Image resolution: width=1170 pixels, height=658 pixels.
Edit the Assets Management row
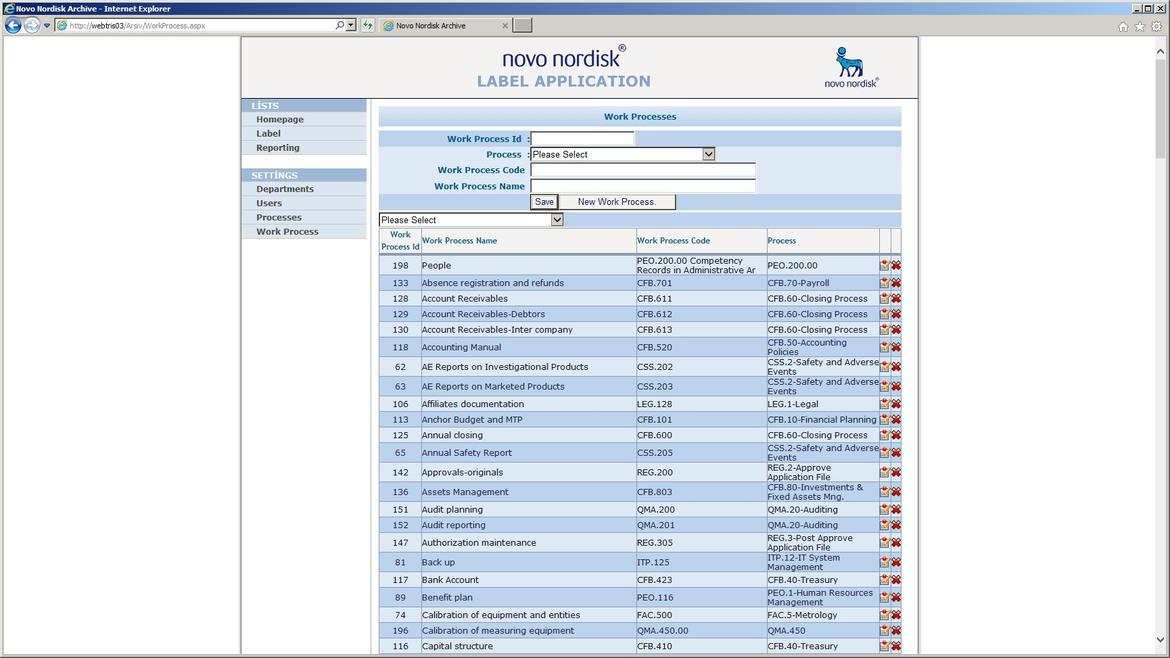click(x=884, y=492)
